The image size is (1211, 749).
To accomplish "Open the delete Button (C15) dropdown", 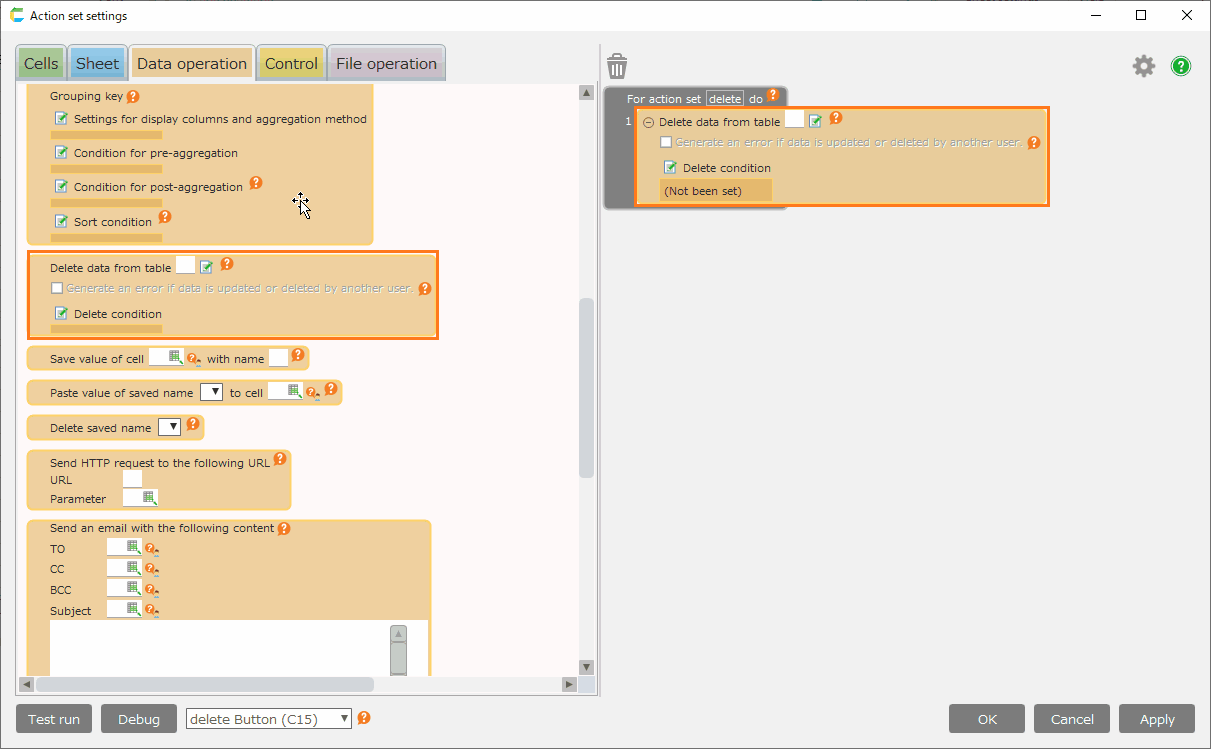I will click(x=269, y=719).
